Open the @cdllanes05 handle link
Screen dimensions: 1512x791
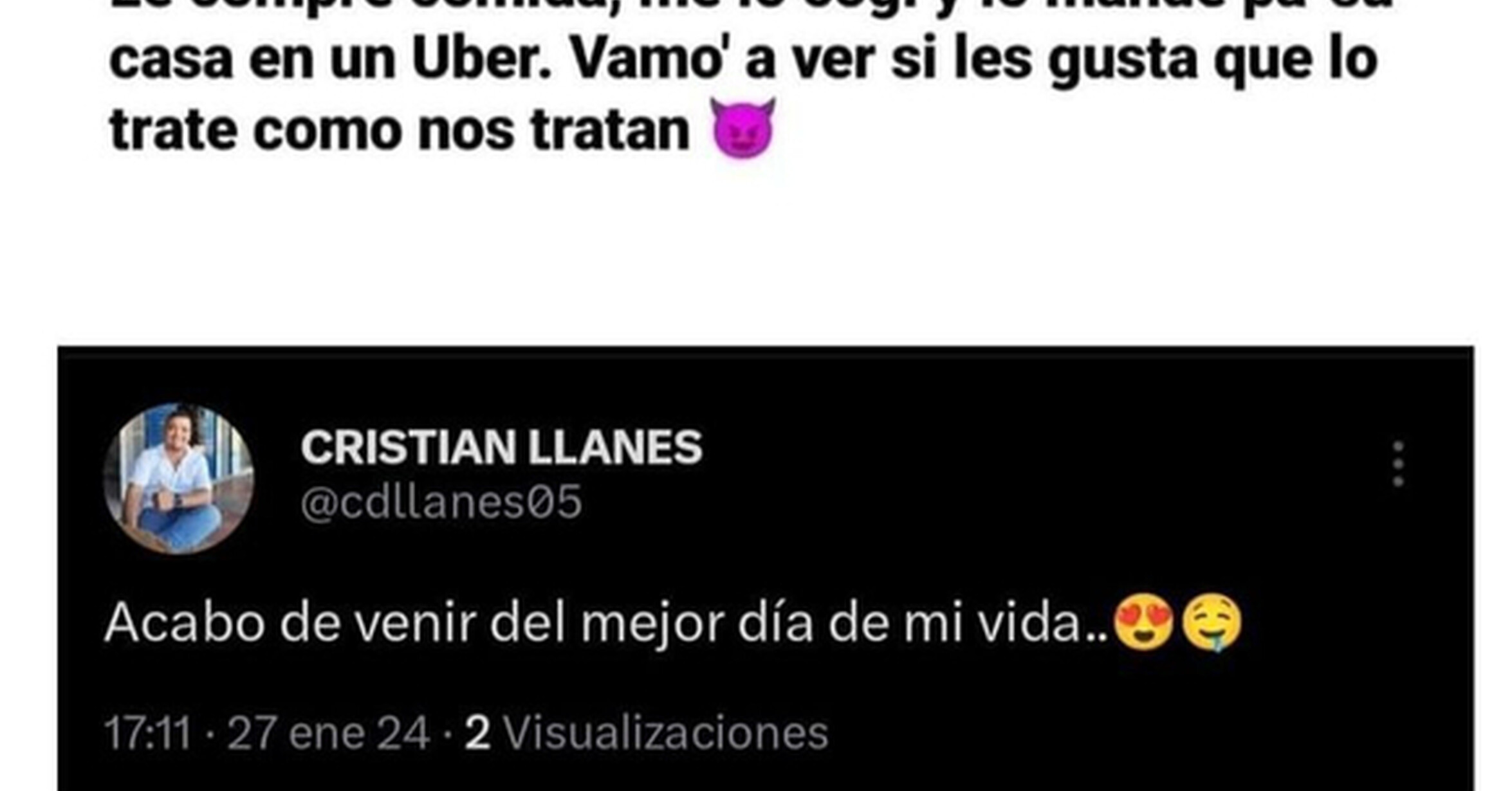tap(441, 502)
